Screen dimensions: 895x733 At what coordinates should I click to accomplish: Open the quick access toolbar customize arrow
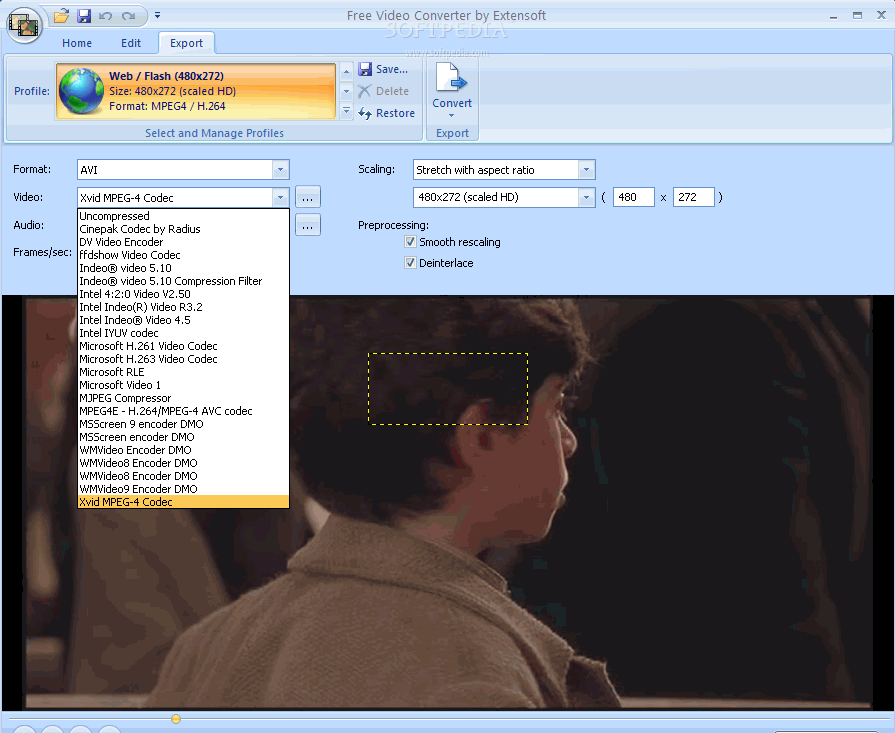coord(158,15)
